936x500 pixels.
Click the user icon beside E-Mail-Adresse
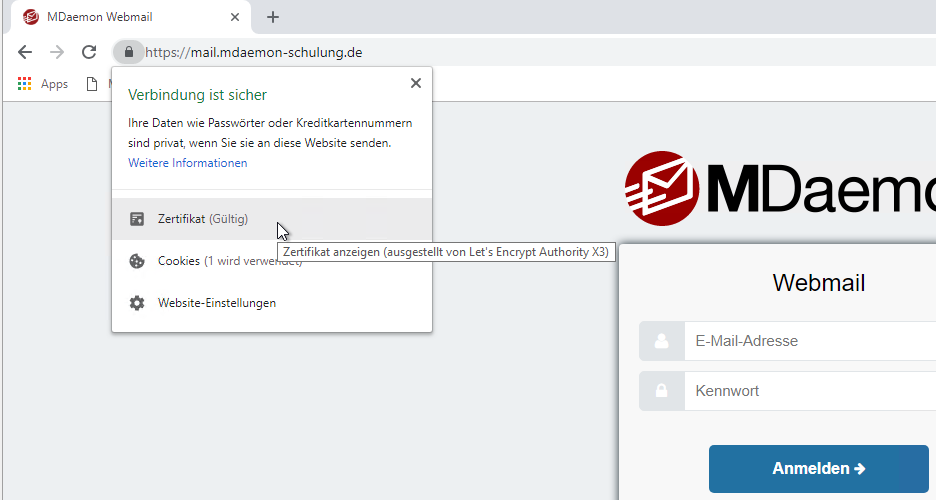(x=661, y=341)
